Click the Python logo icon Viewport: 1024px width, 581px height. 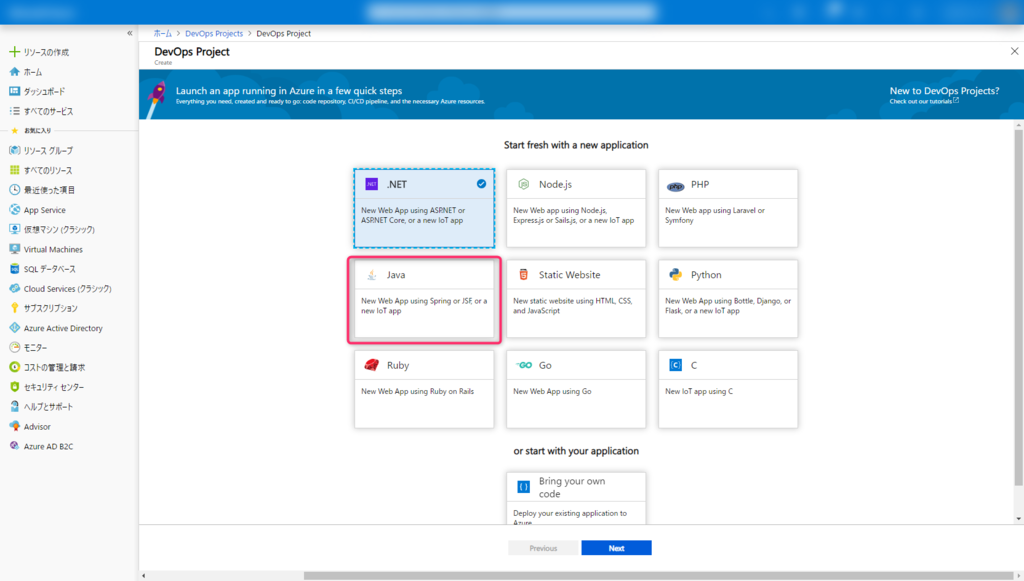[675, 275]
